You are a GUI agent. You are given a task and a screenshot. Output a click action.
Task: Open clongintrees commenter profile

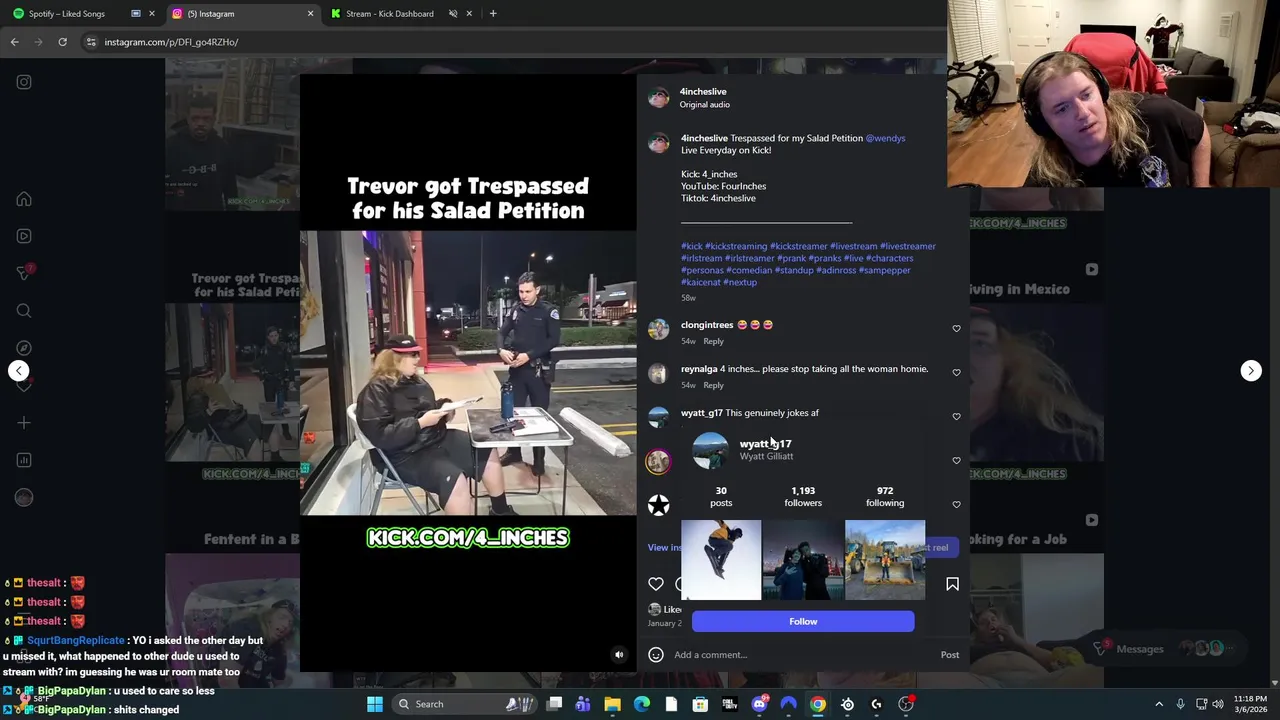707,325
